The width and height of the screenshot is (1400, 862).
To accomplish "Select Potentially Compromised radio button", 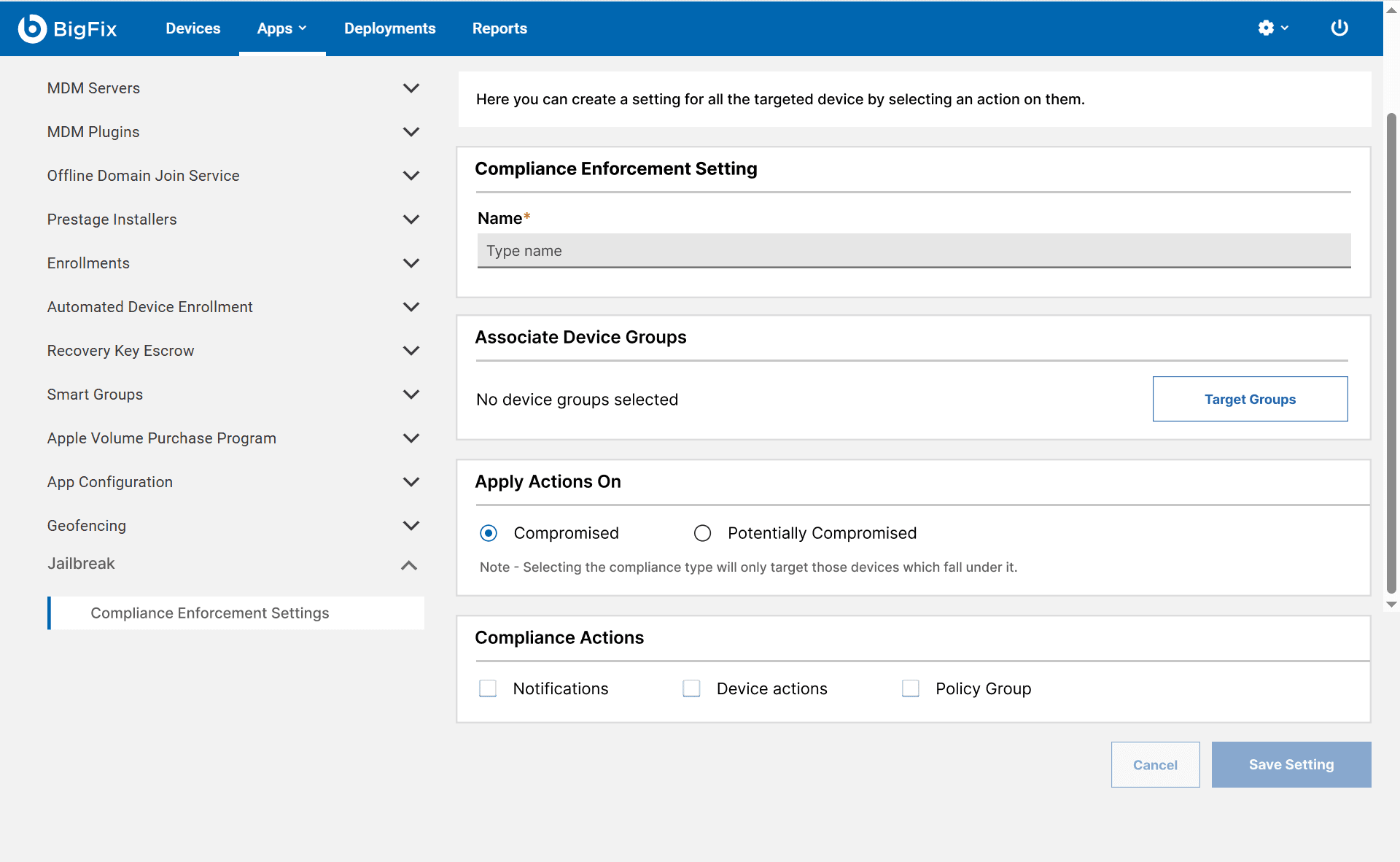I will pos(702,533).
